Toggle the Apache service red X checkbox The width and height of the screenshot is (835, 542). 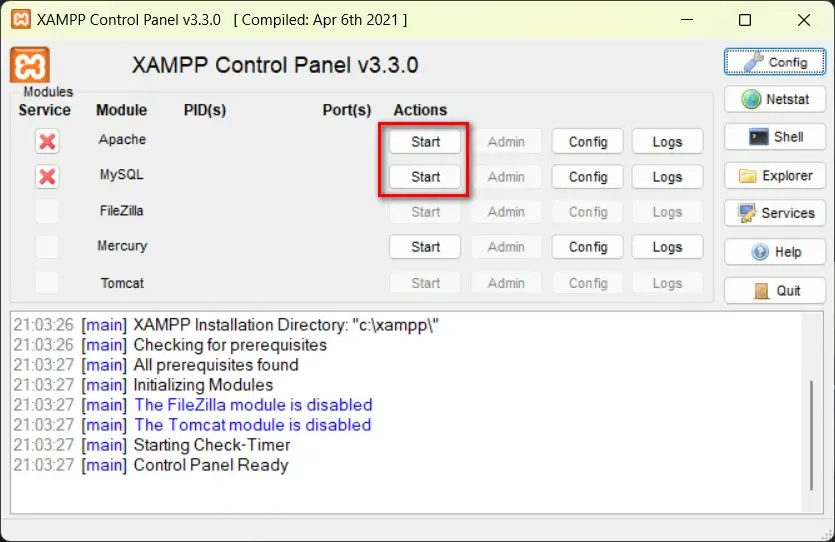click(47, 141)
